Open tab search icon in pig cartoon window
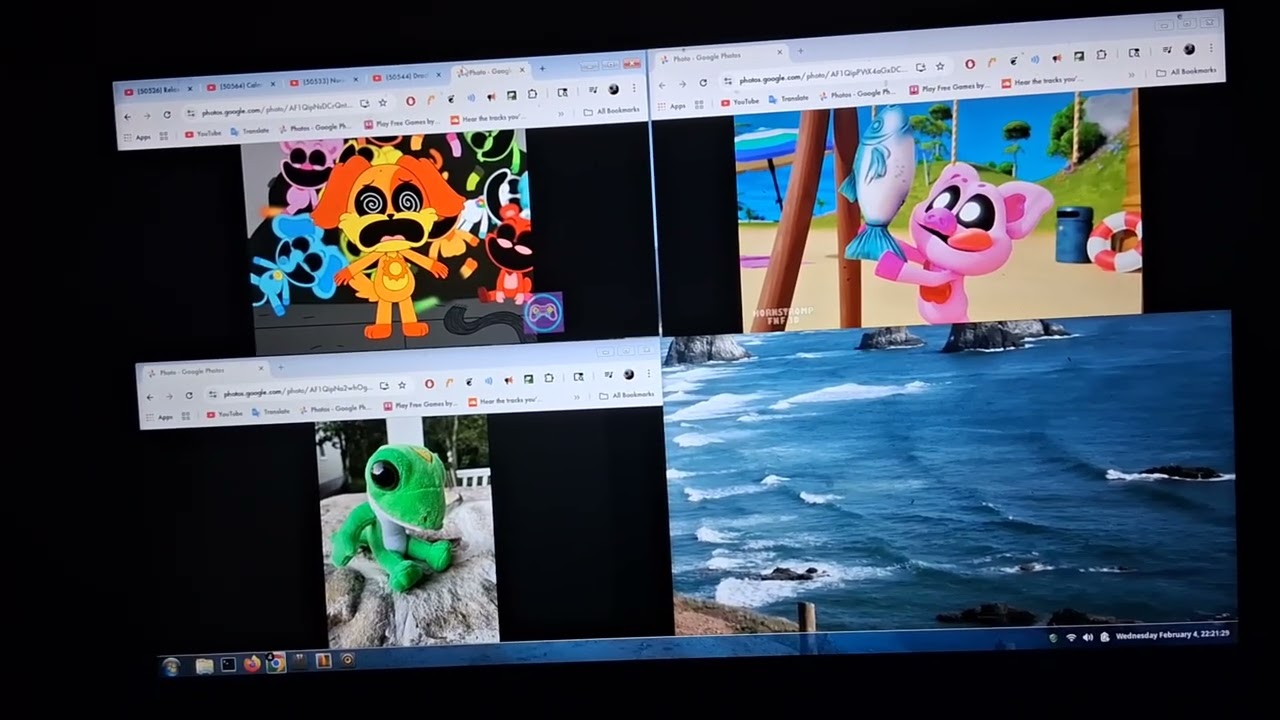 pos(1134,53)
